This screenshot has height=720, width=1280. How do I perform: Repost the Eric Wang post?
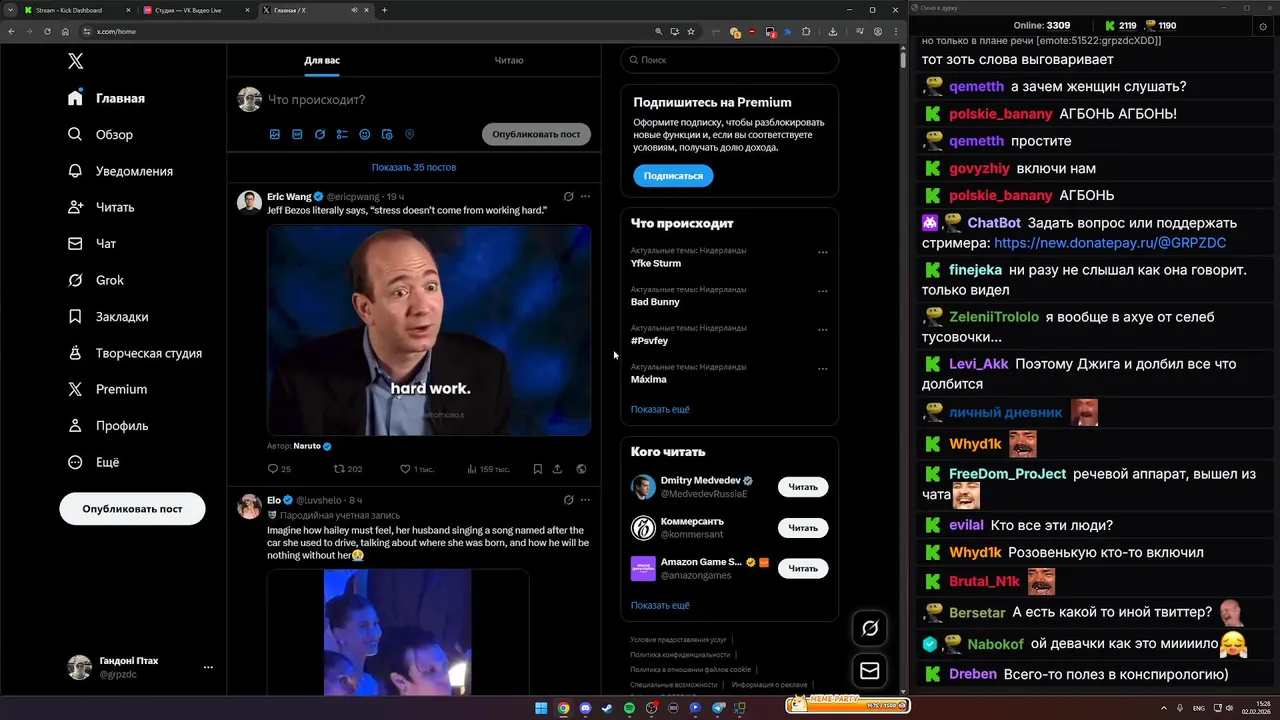click(x=347, y=469)
